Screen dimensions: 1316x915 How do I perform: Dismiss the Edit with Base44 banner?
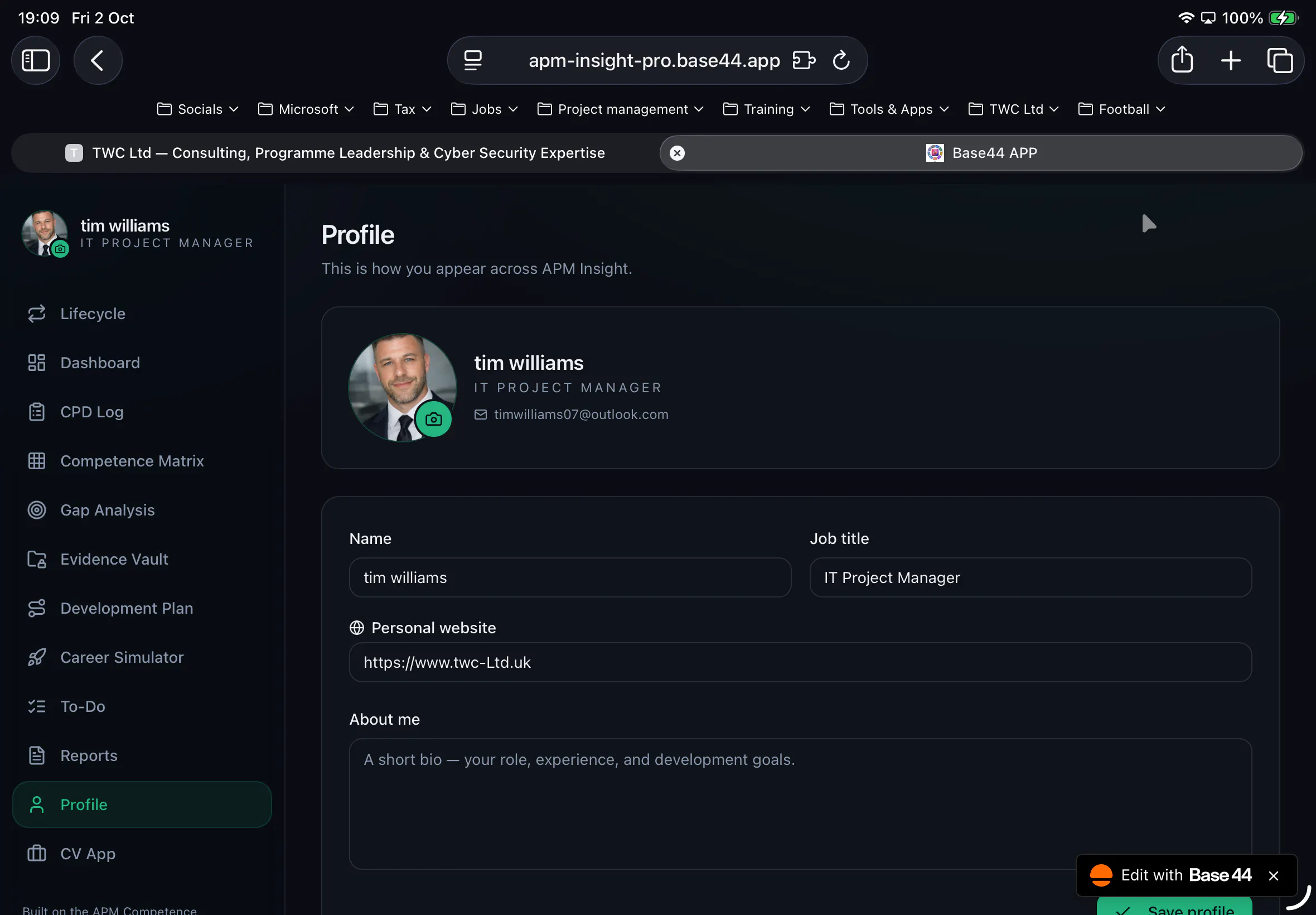[x=1274, y=876]
